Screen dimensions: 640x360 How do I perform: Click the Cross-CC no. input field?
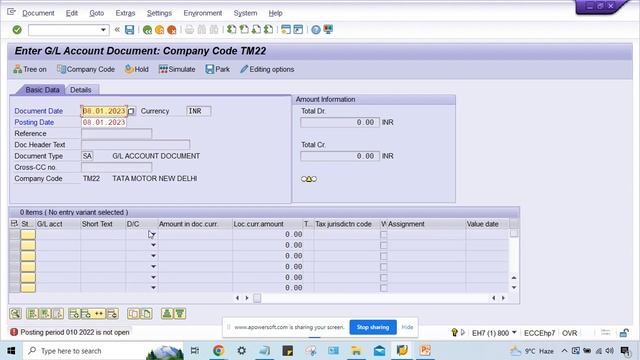[x=116, y=167]
